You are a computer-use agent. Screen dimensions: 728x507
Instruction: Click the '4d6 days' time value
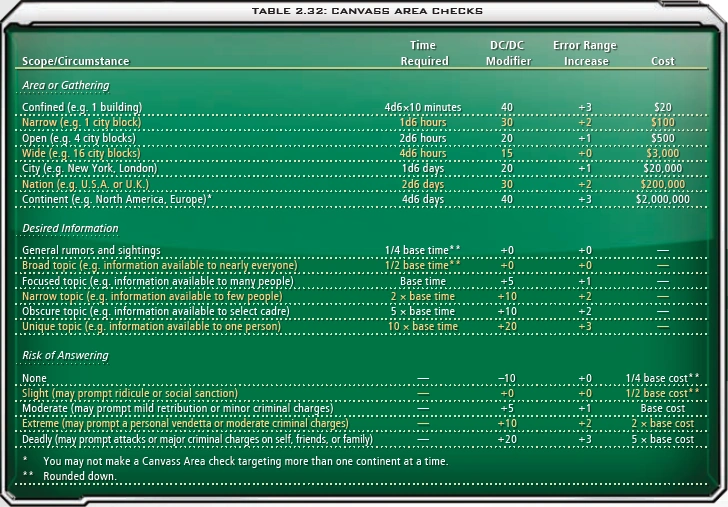pos(423,199)
